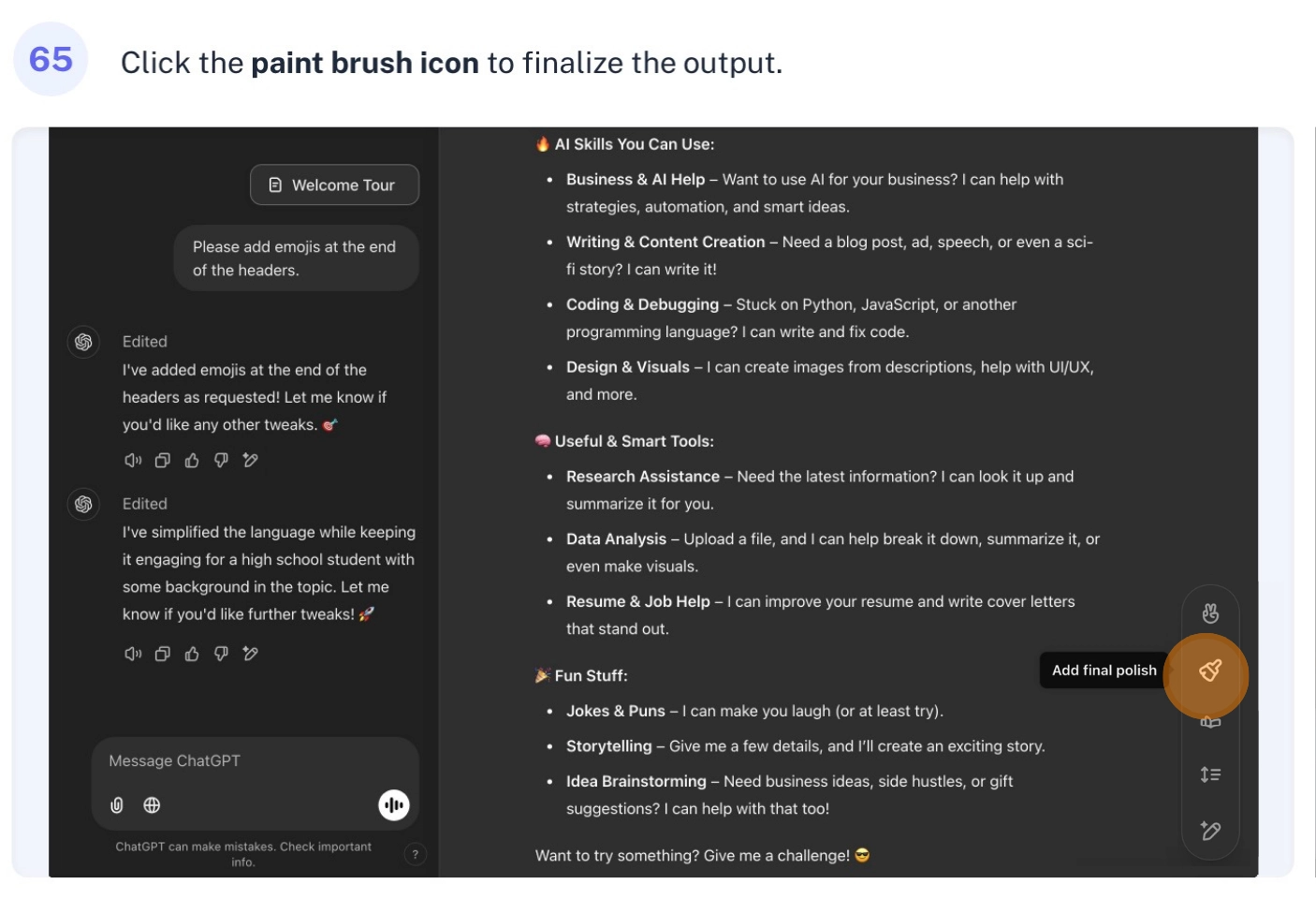Select the add emojis hand icon in the canvas toolbar
Image resolution: width=1316 pixels, height=899 pixels.
pos(1210,614)
